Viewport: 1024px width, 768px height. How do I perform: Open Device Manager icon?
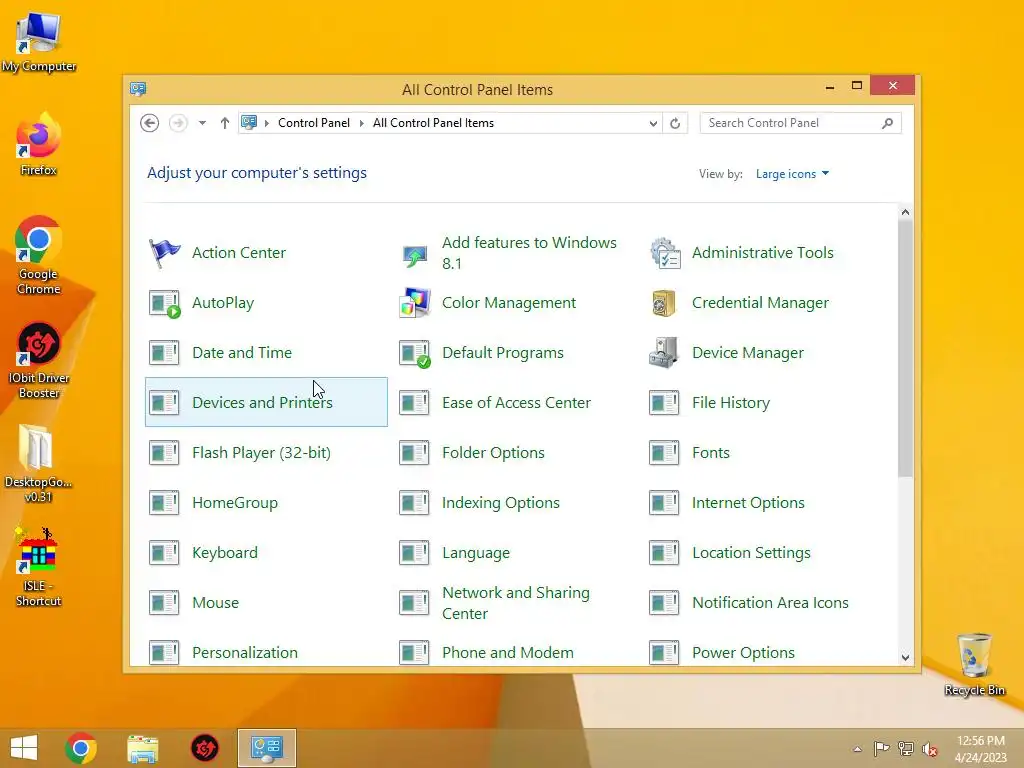pos(664,353)
